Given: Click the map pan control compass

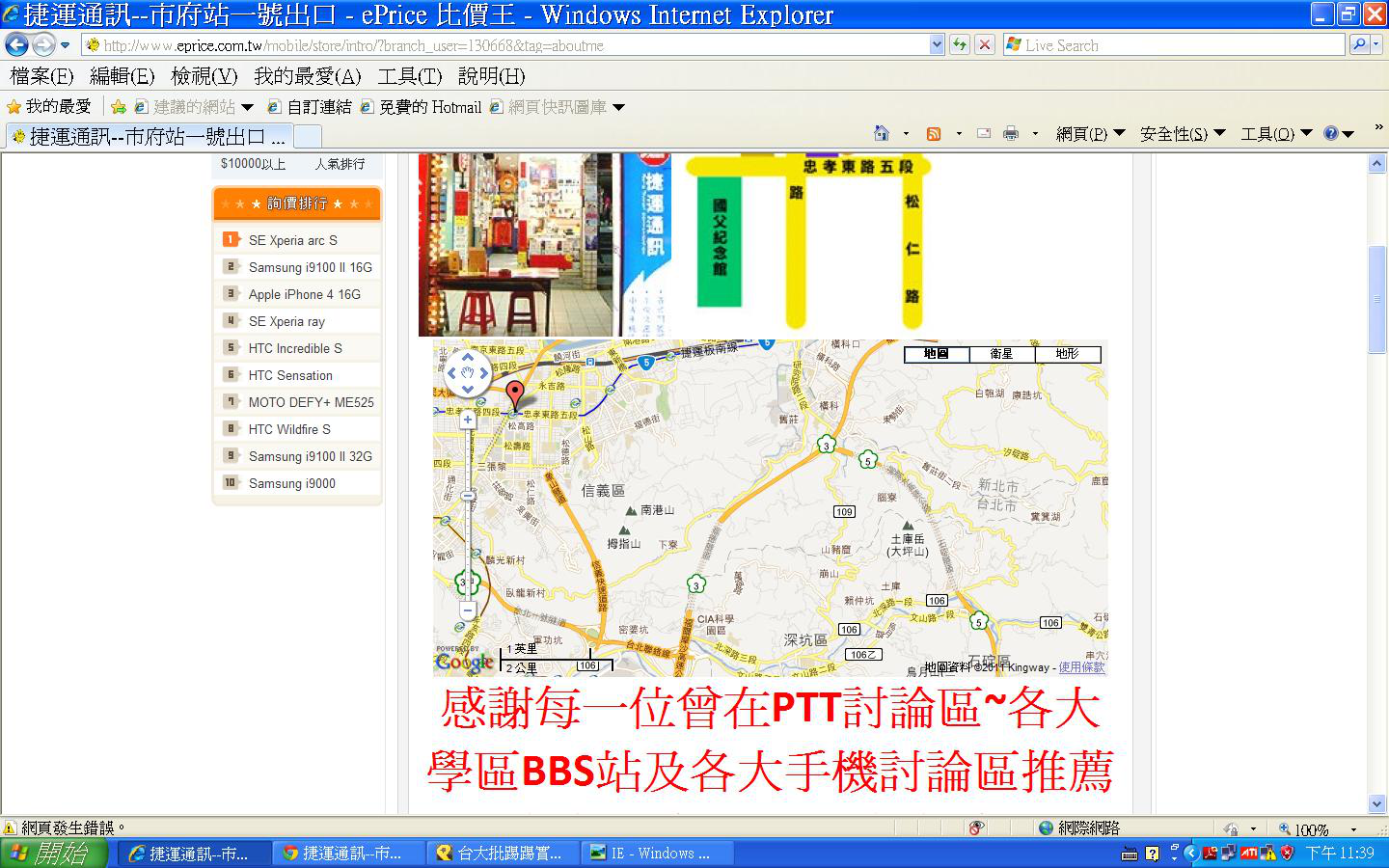Looking at the screenshot, I should (468, 373).
